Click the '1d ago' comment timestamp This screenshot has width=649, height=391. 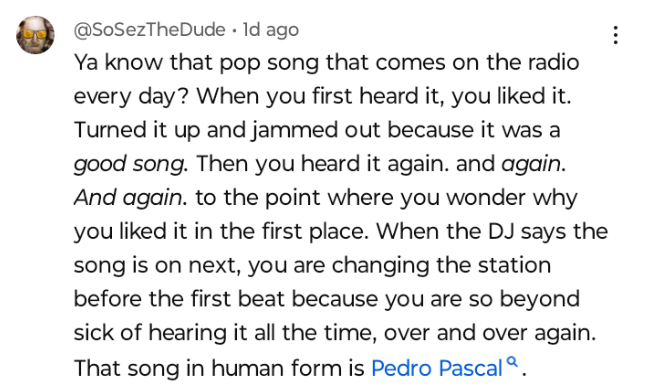[x=271, y=30]
